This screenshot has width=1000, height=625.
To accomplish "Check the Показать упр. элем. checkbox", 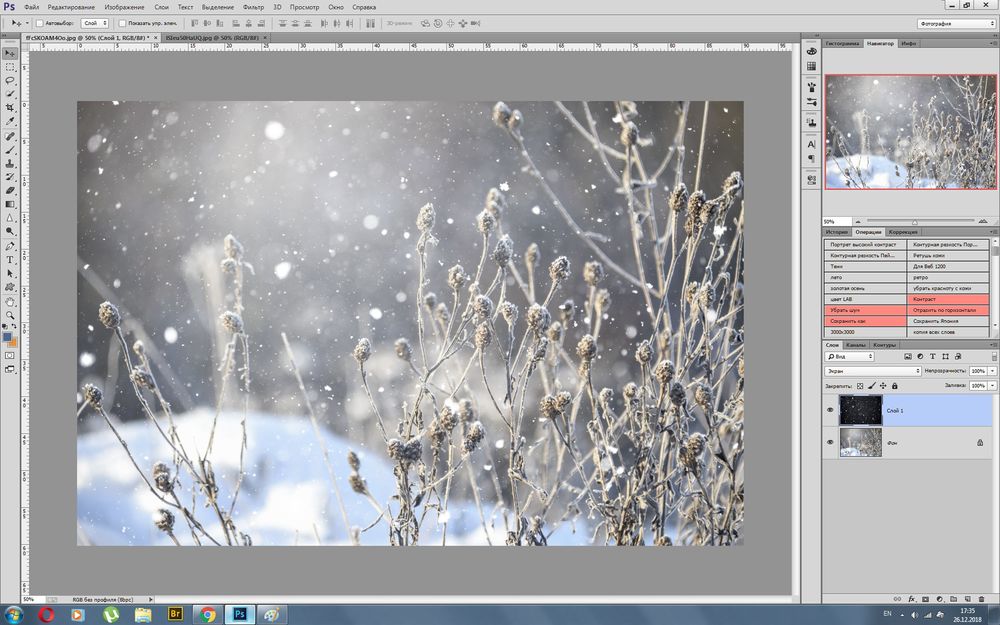I will [x=122, y=22].
